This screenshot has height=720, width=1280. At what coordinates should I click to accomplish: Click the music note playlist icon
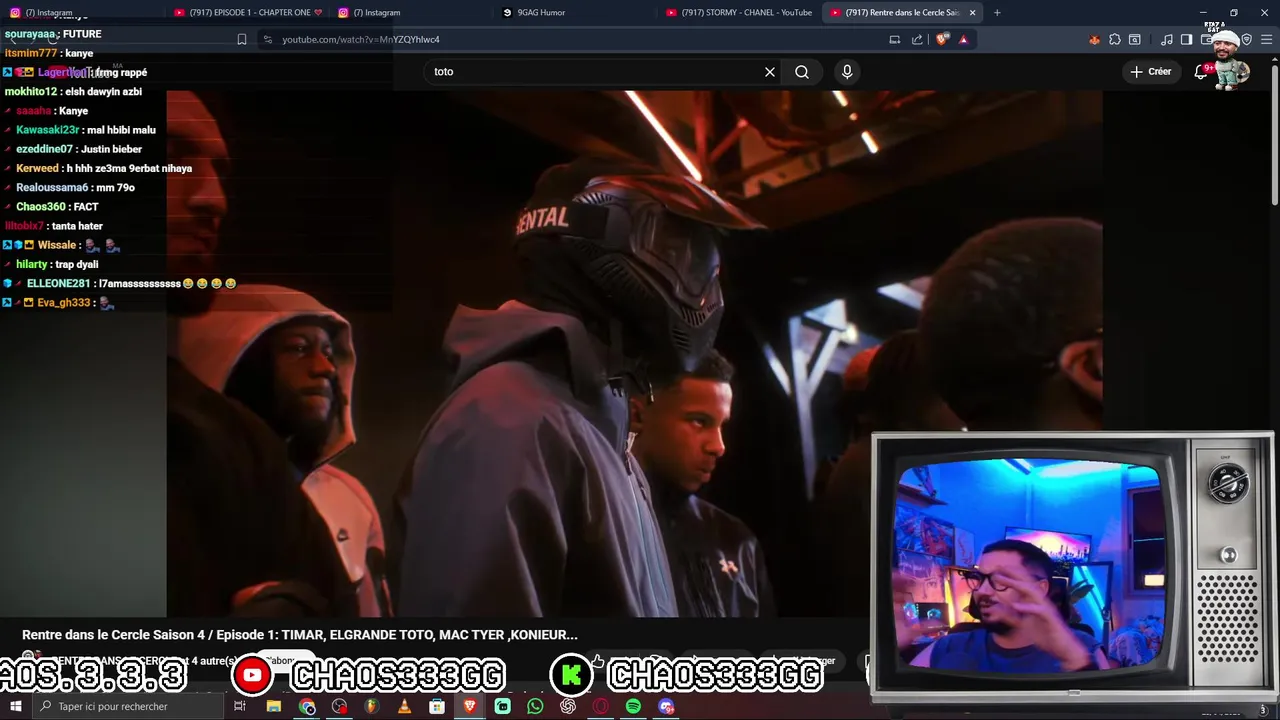(1167, 40)
